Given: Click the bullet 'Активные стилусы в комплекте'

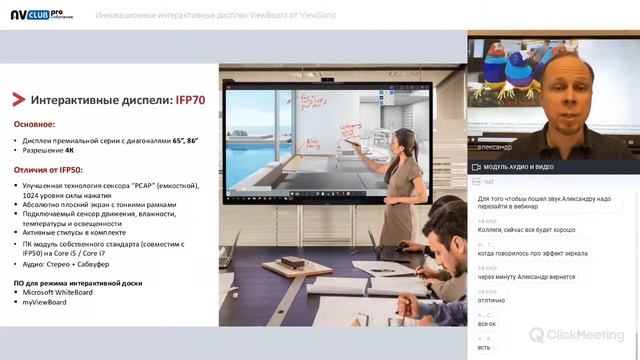Looking at the screenshot, I should point(74,232).
